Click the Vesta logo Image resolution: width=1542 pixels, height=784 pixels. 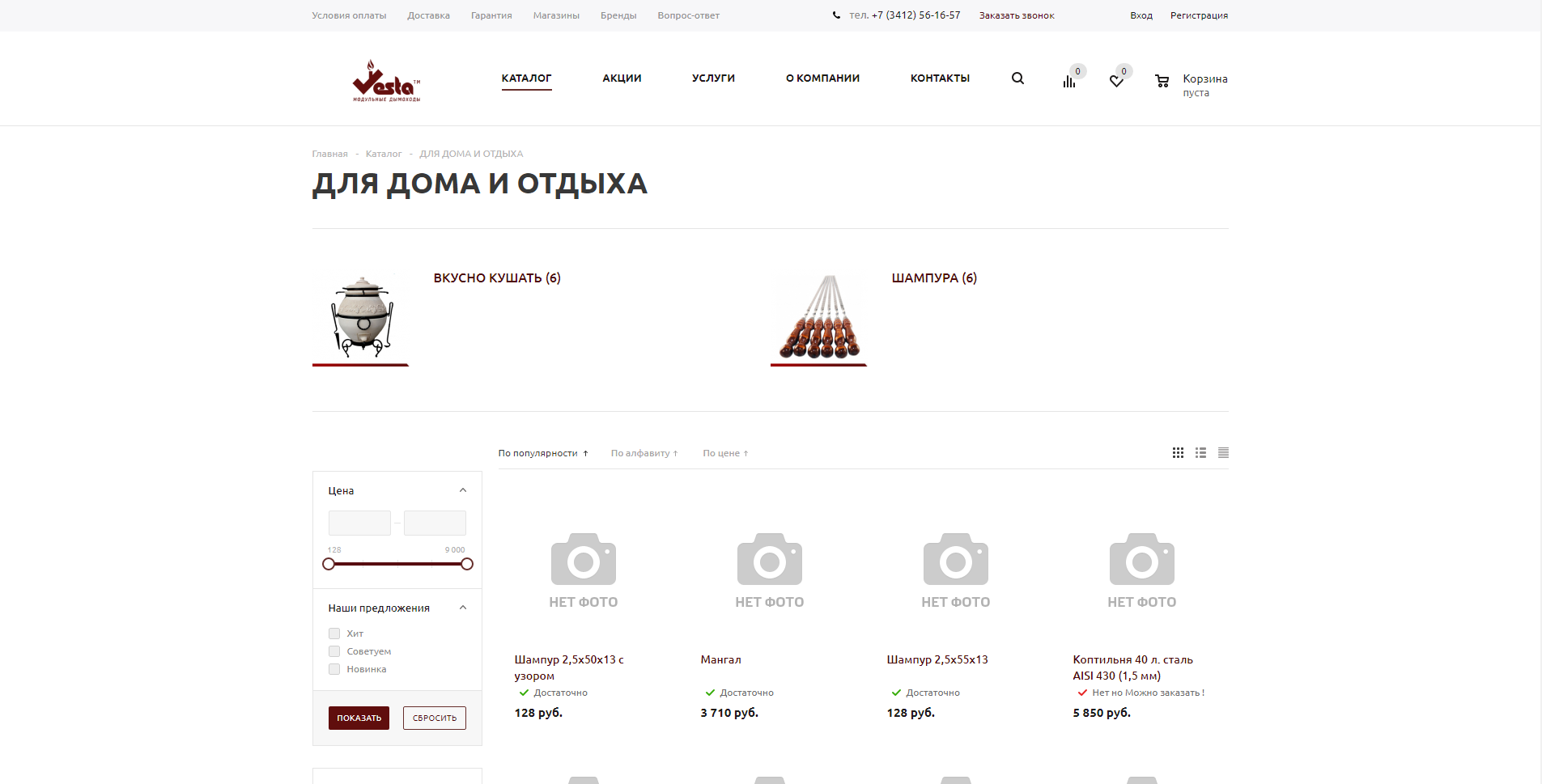tap(386, 80)
